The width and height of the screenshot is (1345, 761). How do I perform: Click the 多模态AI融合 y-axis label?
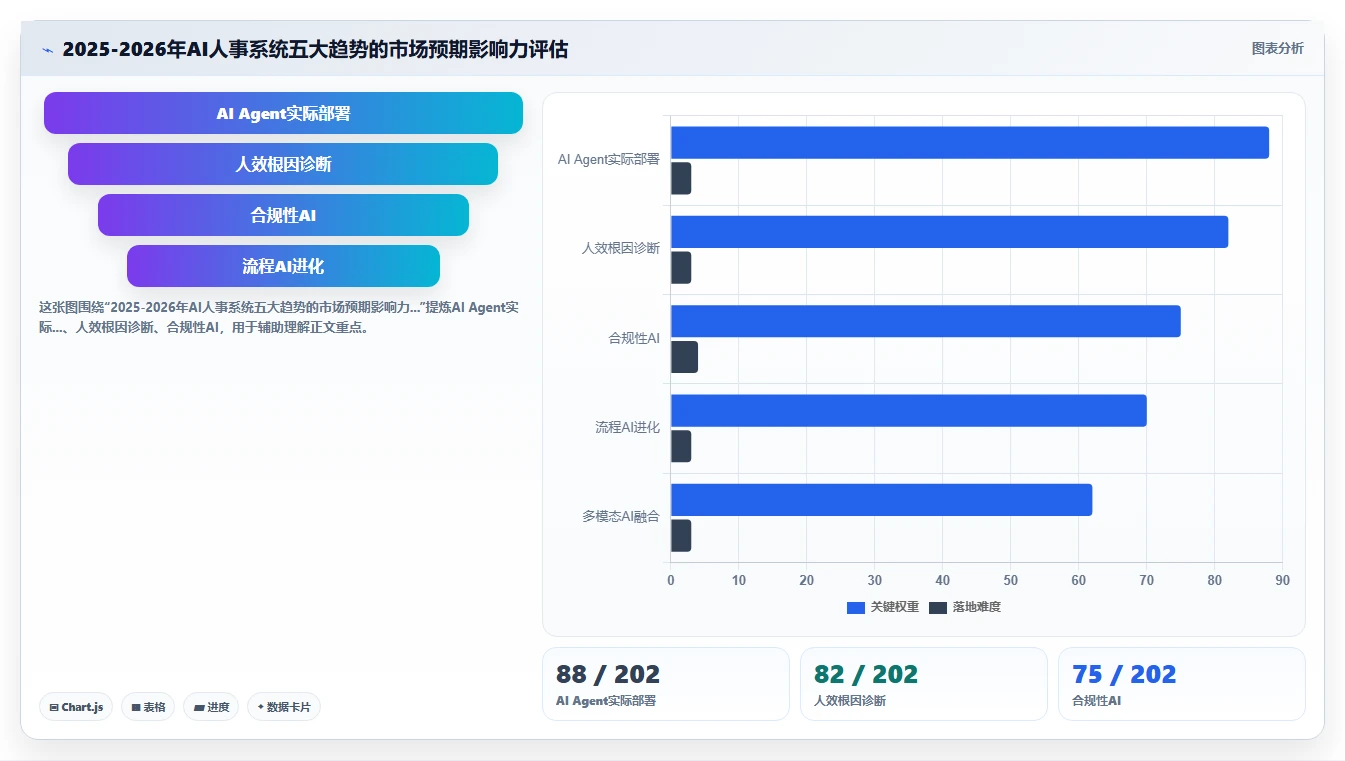(x=621, y=516)
